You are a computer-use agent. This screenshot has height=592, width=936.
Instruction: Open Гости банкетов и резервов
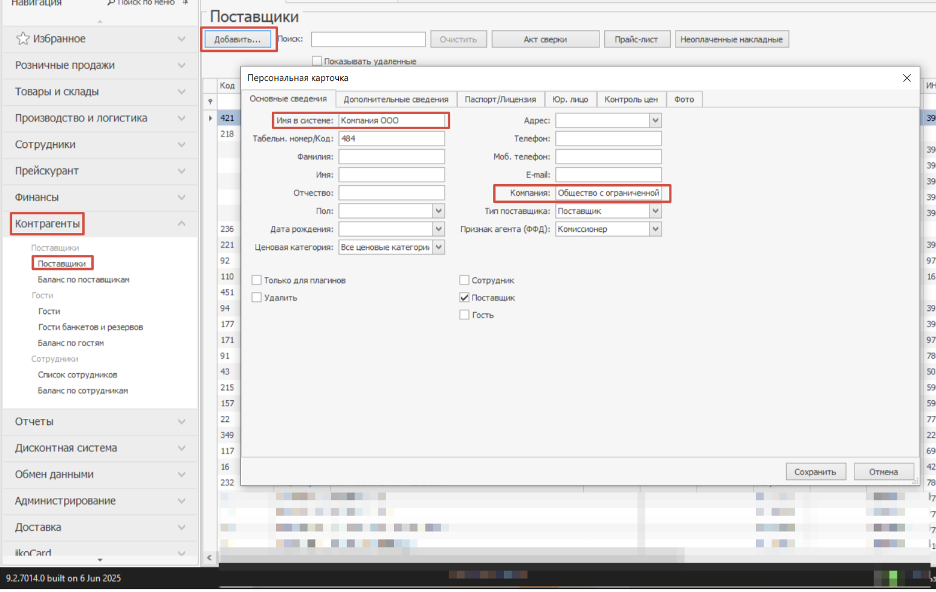tap(90, 327)
